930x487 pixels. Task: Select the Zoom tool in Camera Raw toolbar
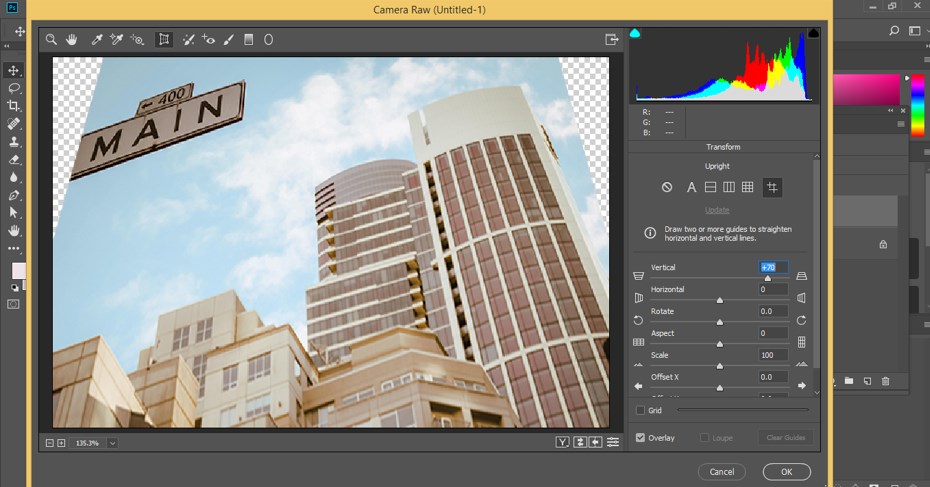[x=51, y=40]
